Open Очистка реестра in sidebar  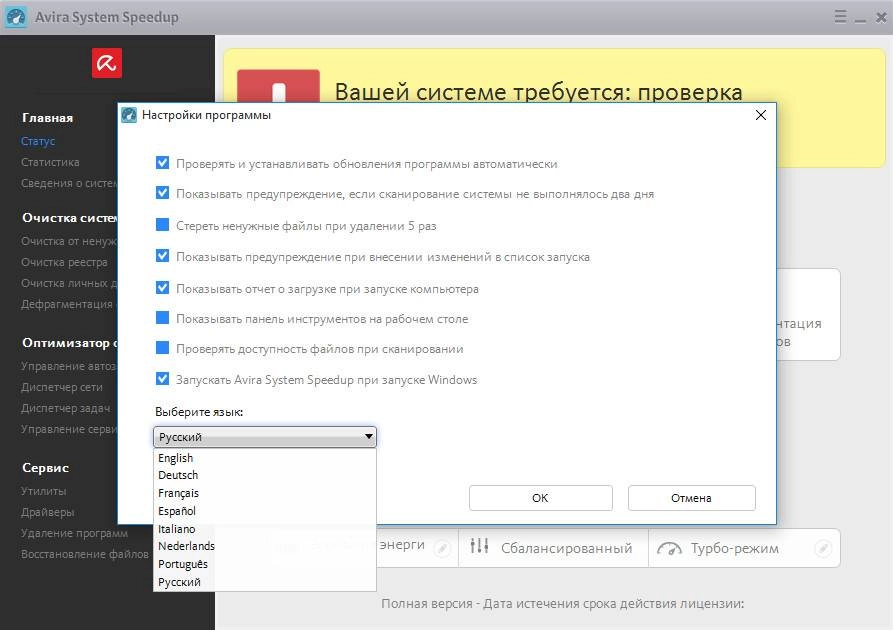coord(64,263)
